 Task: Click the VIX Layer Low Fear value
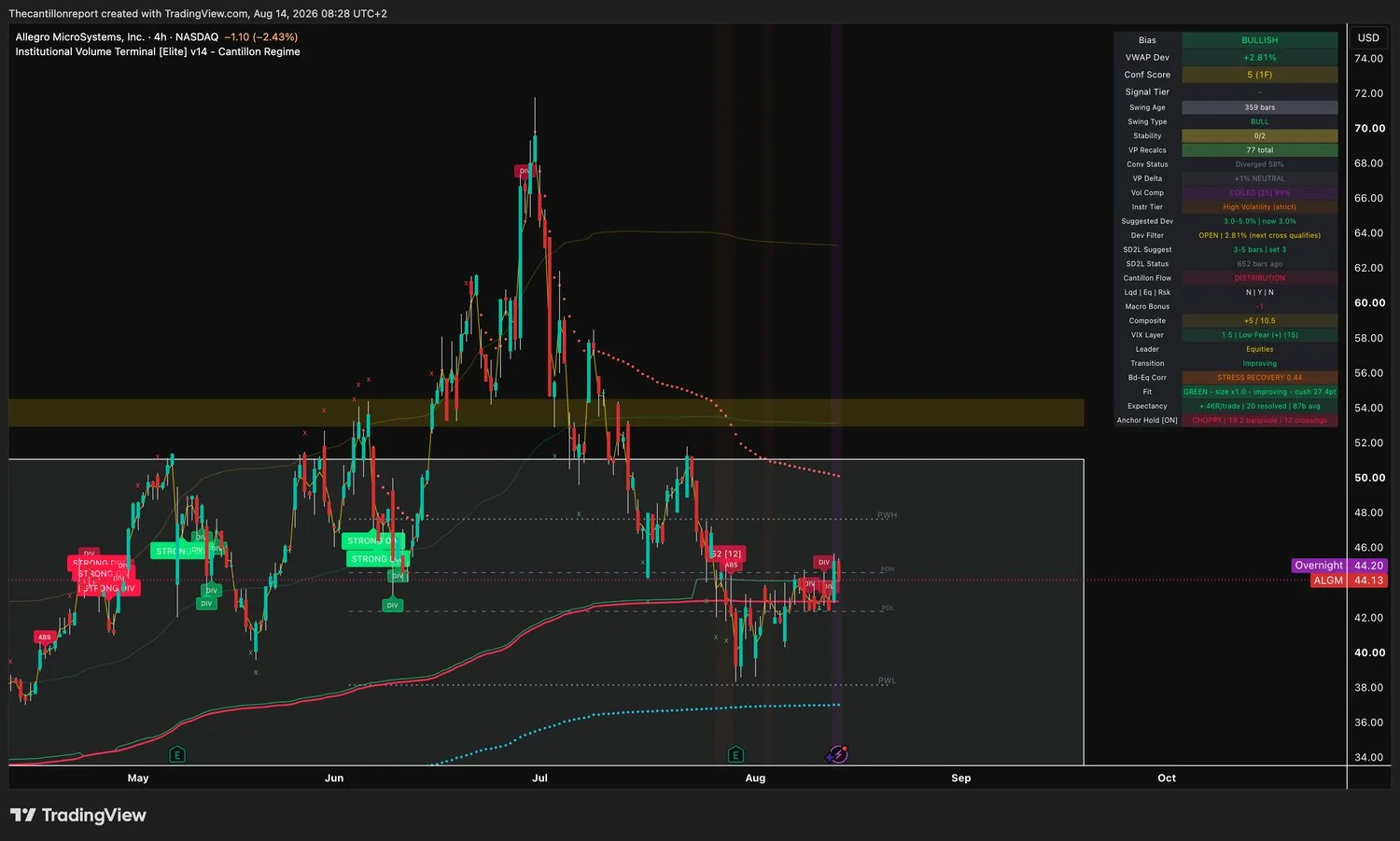point(1259,335)
